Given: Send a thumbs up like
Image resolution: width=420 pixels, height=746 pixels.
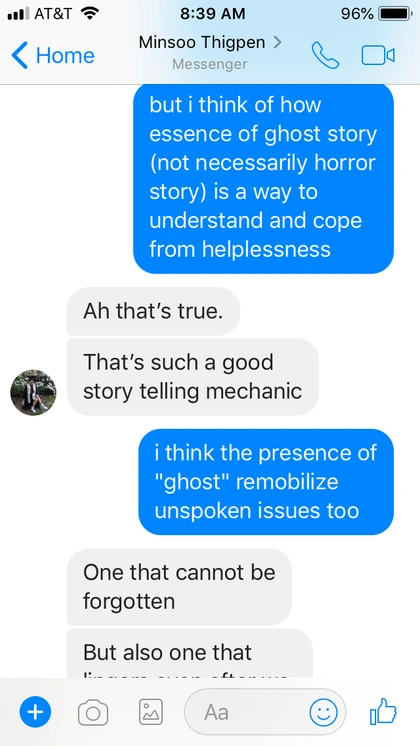Looking at the screenshot, I should coord(383,711).
